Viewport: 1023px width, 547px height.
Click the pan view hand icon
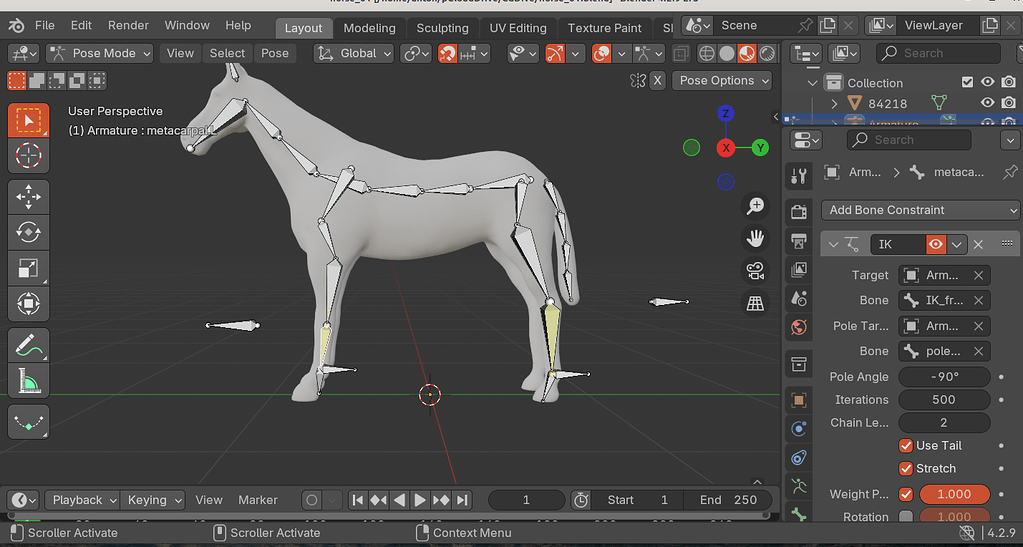(756, 238)
